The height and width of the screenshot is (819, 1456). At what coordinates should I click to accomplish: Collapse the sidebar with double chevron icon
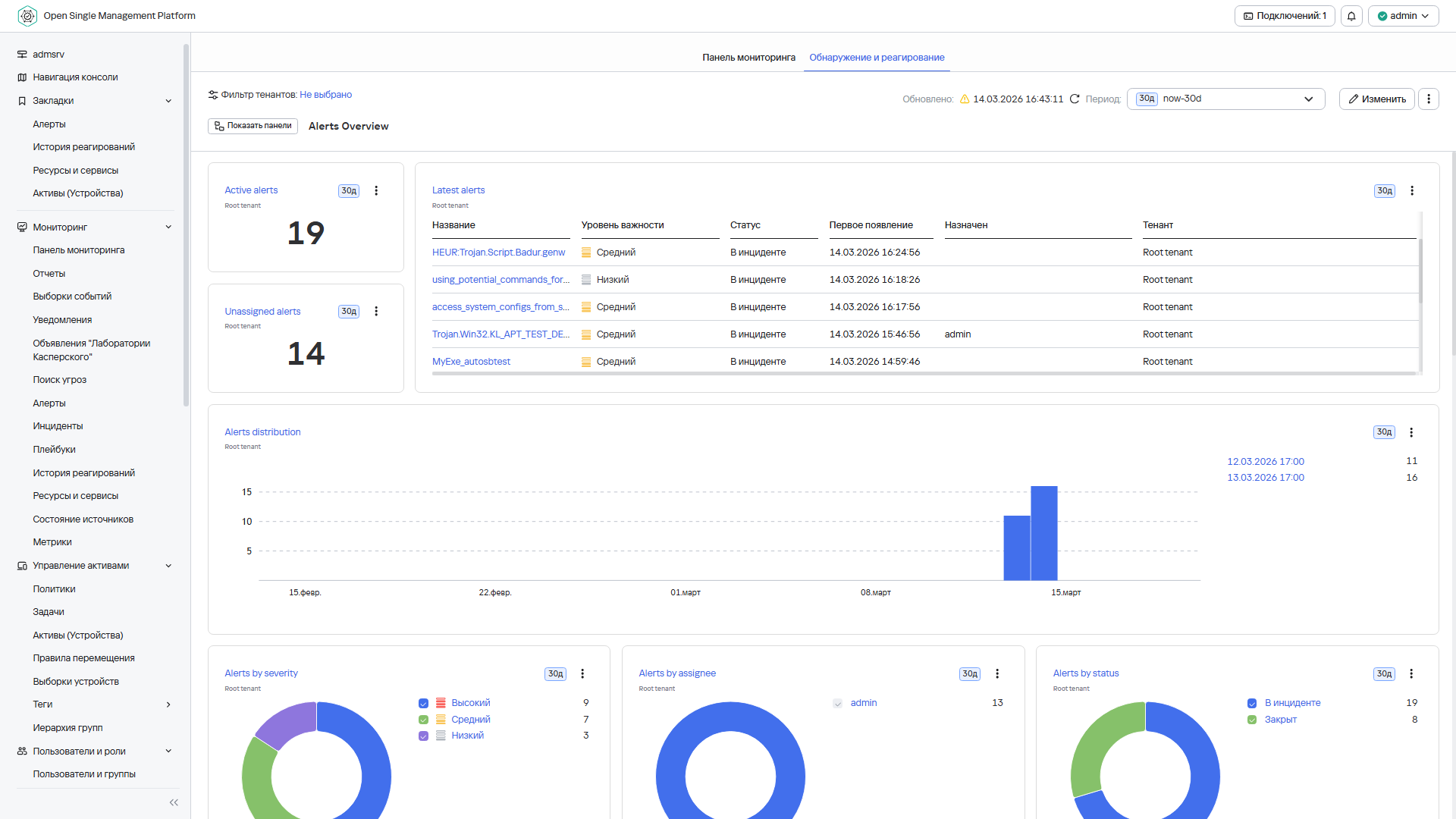[x=174, y=802]
